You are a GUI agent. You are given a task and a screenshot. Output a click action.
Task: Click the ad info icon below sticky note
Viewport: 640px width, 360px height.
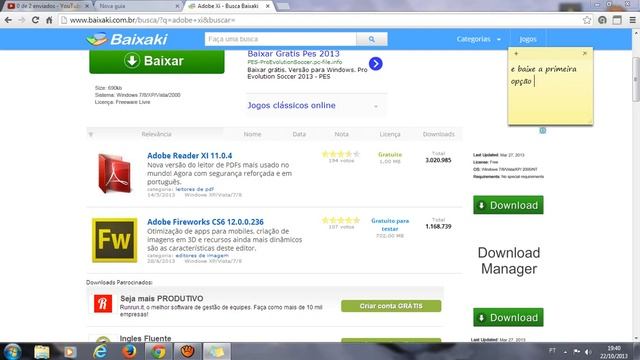click(x=542, y=131)
